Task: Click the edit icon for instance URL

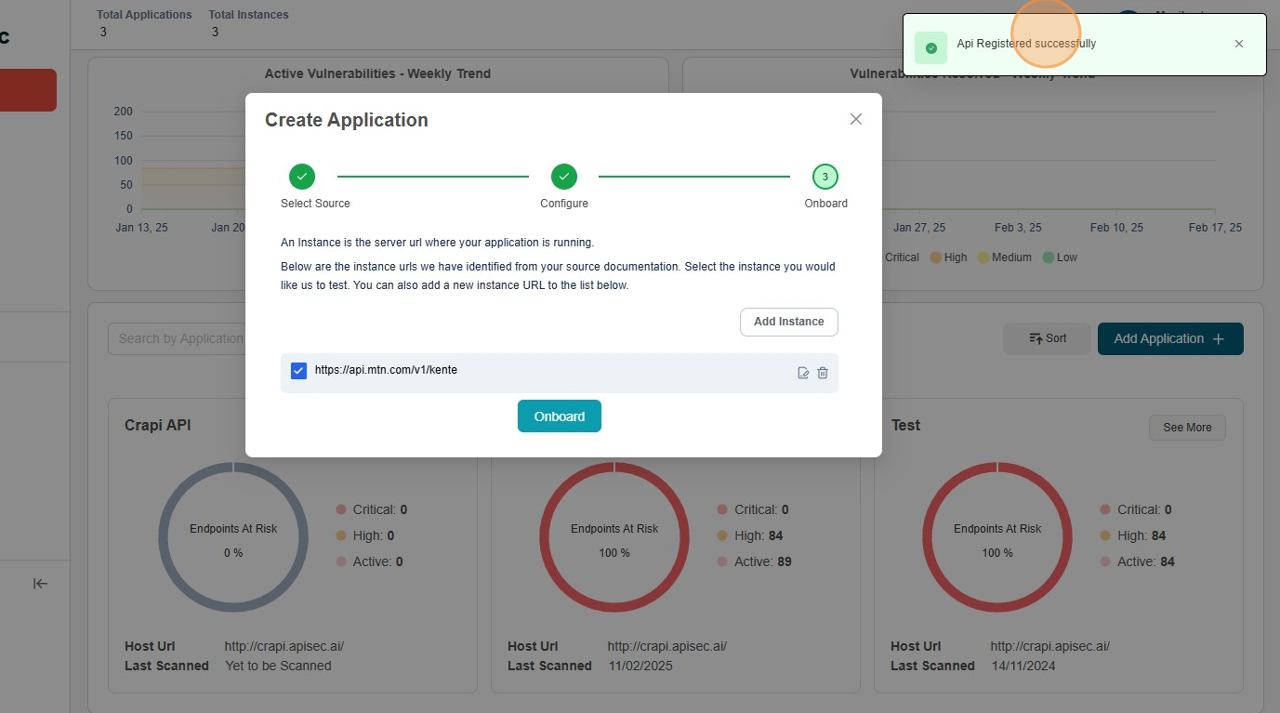Action: [x=803, y=373]
